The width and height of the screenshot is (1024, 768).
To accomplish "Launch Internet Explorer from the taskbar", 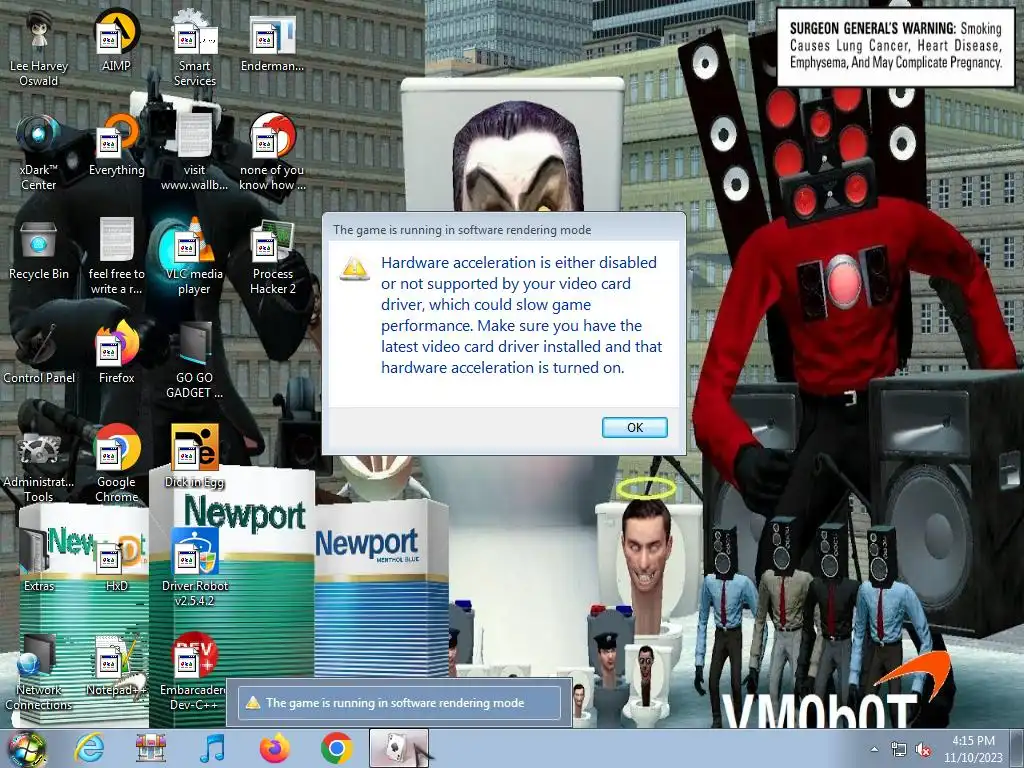I will coord(89,748).
